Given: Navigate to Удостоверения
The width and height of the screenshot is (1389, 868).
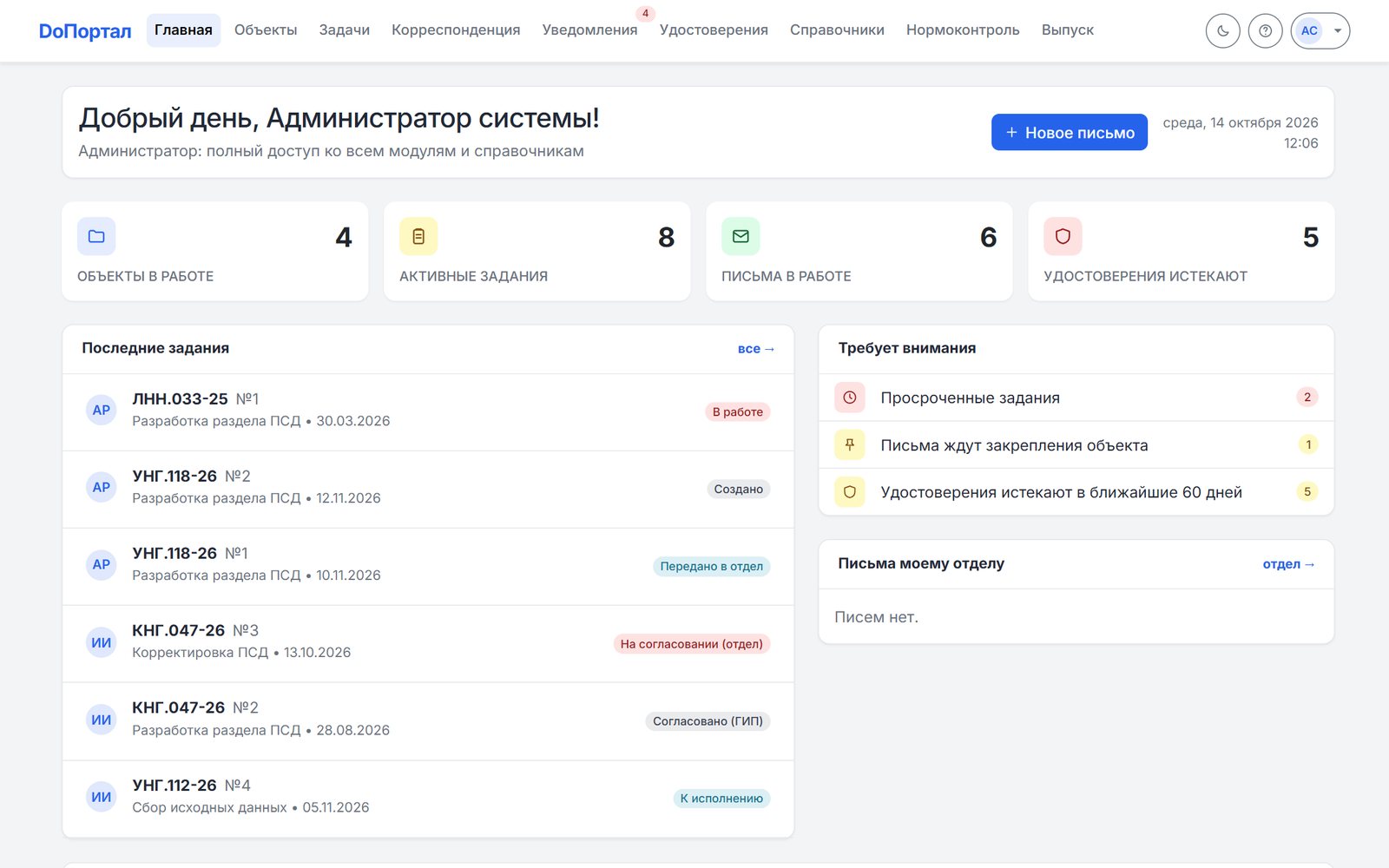Looking at the screenshot, I should click(x=714, y=30).
